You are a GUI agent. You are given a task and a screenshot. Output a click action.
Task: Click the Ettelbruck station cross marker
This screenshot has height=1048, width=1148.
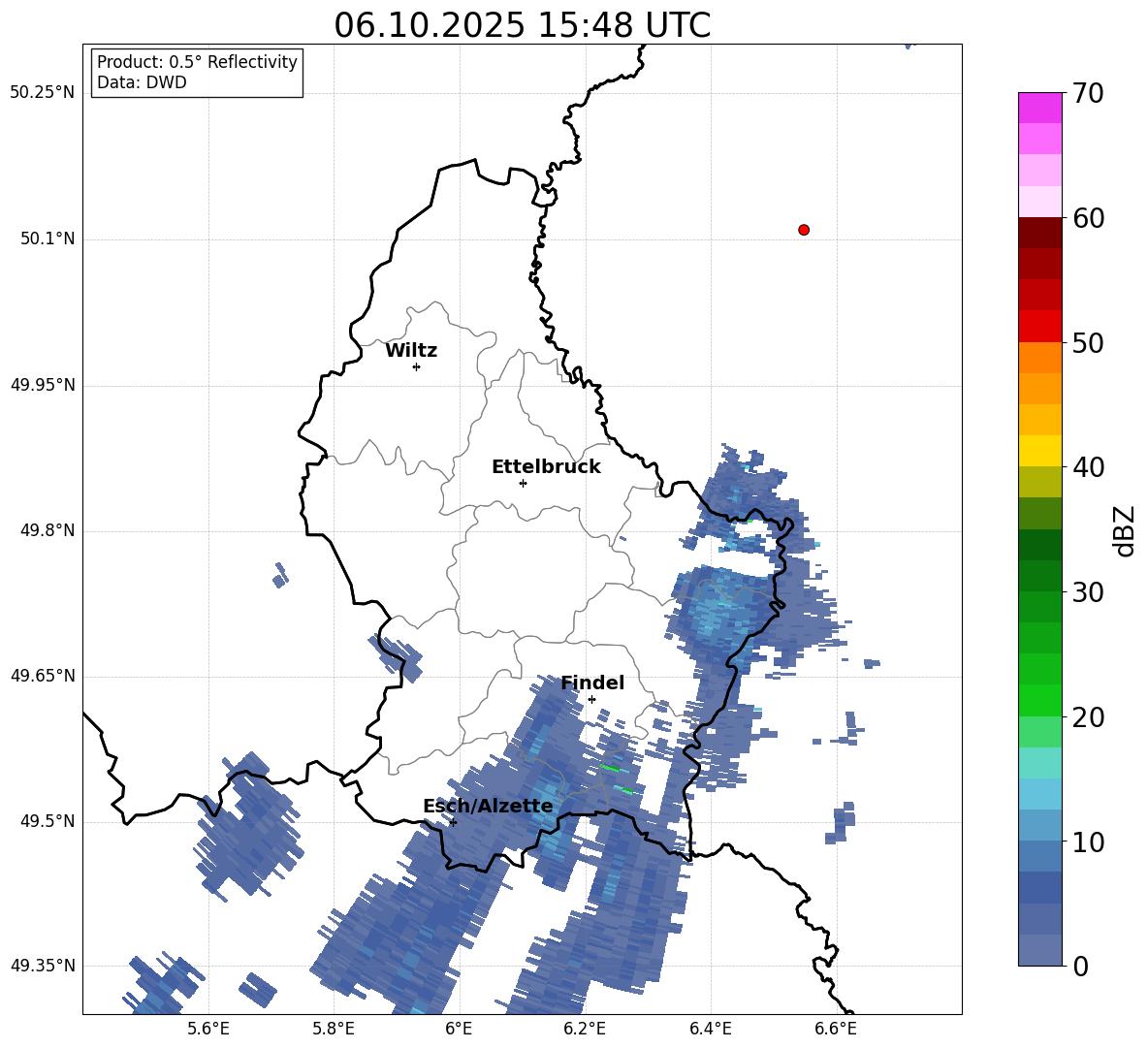coord(523,483)
